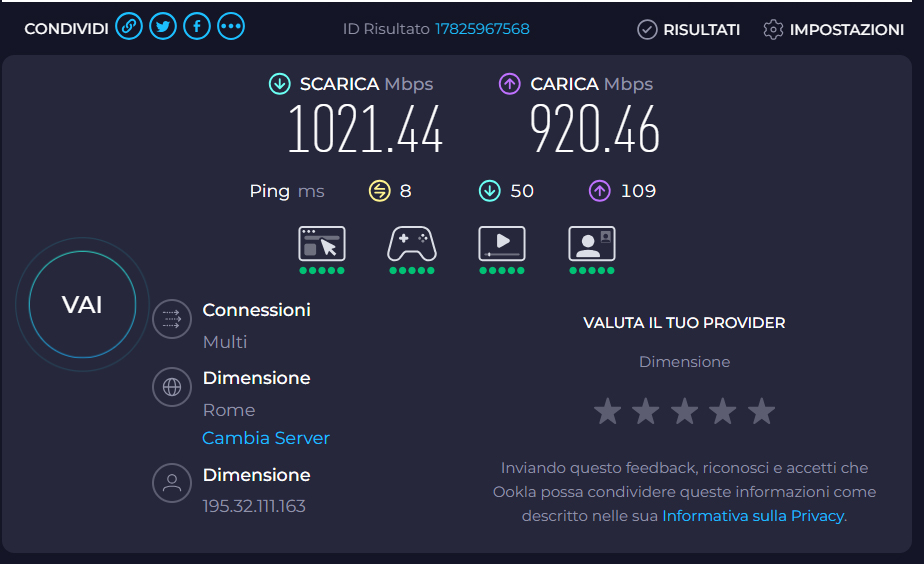Click the web browsing performance icon

tap(322, 243)
